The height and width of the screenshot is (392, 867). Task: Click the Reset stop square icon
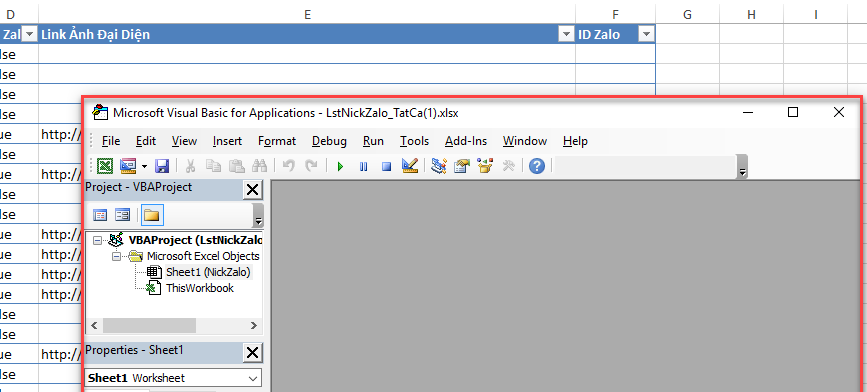click(x=387, y=166)
